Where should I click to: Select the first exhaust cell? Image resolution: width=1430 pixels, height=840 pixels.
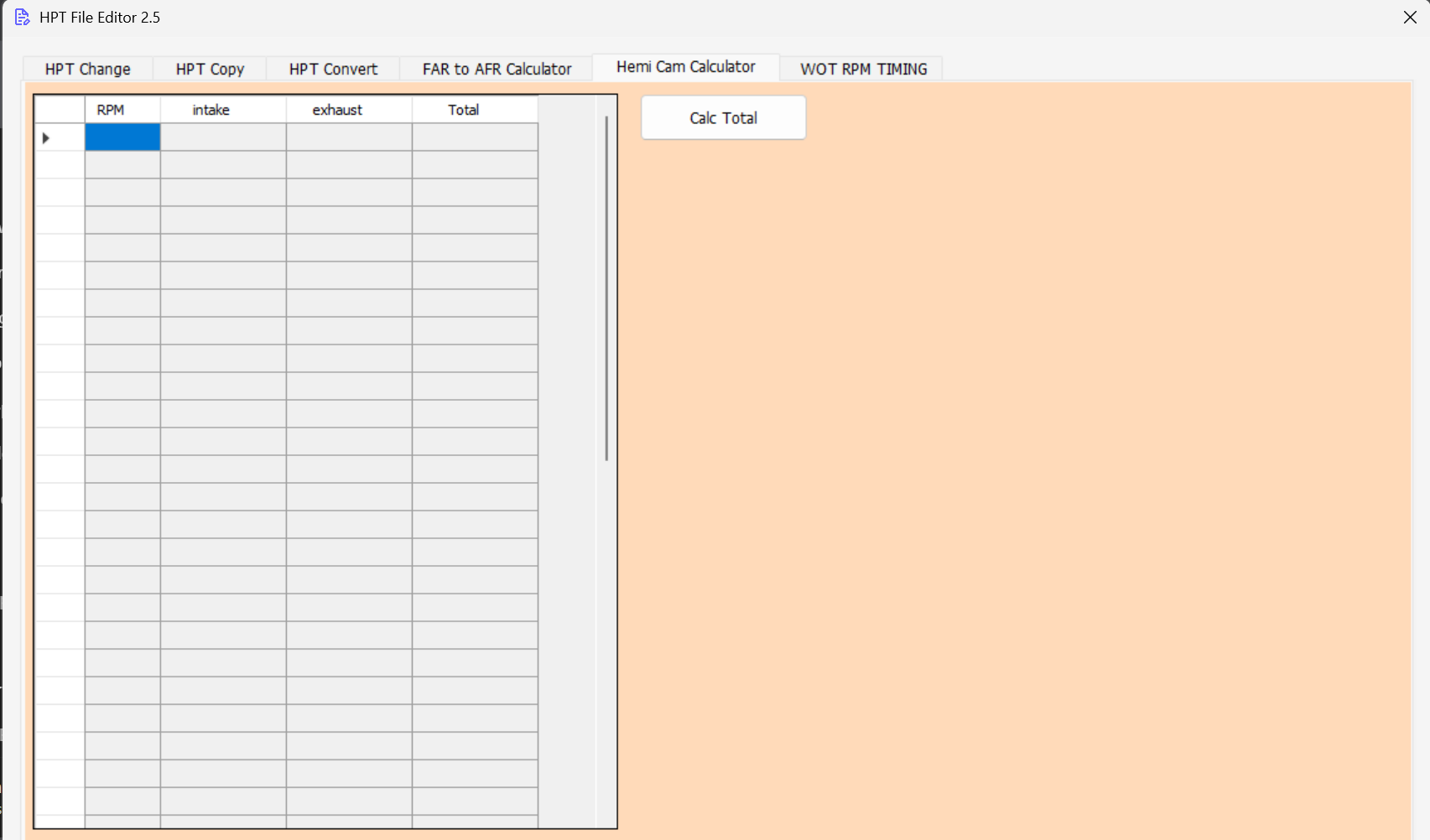(x=348, y=137)
